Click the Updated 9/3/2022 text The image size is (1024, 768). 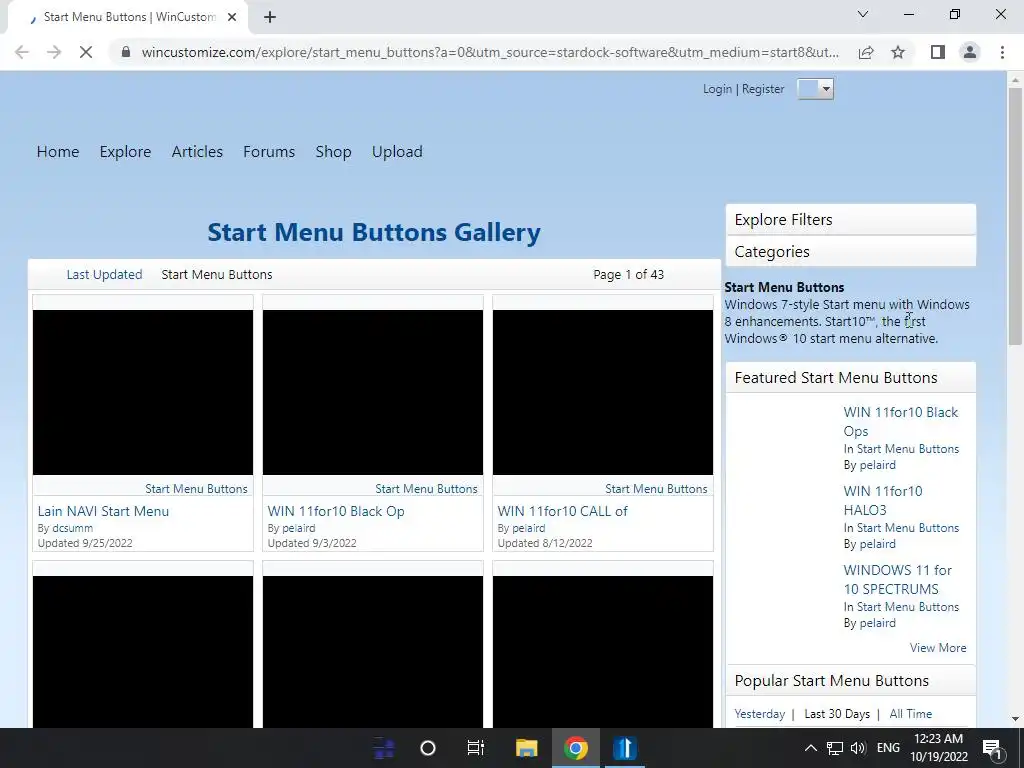coord(312,543)
